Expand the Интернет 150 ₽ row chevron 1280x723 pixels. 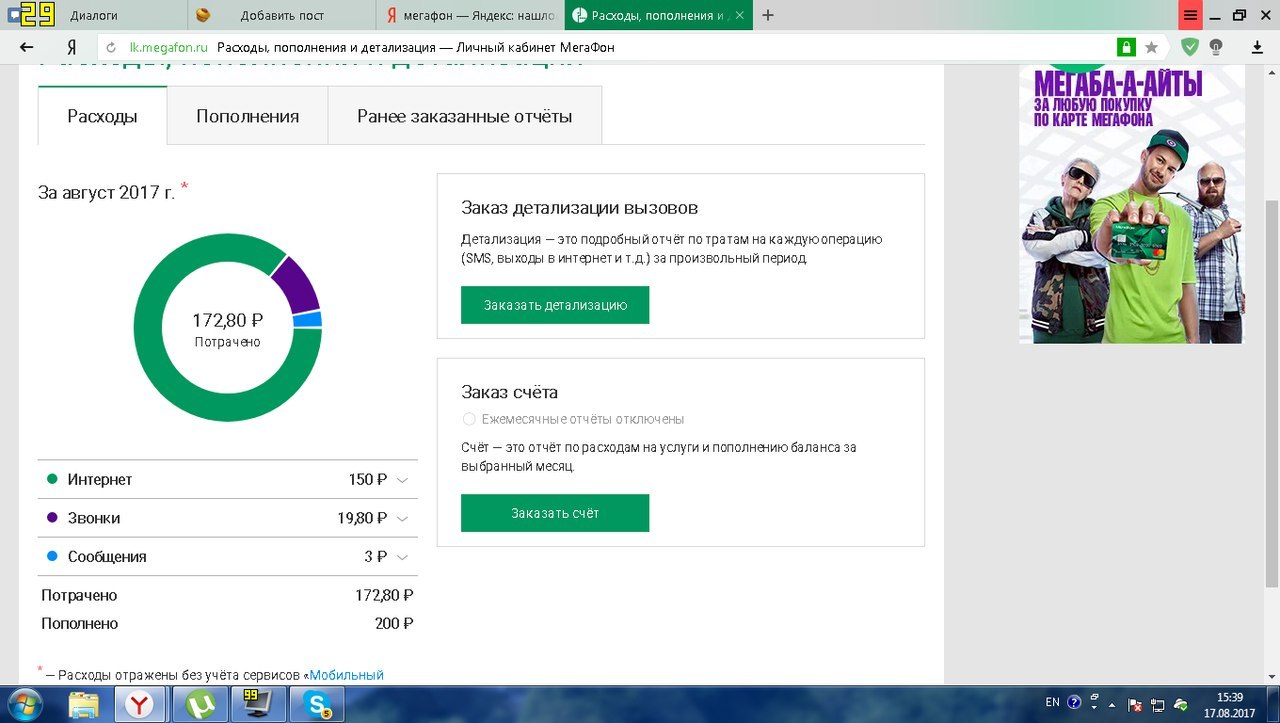pyautogui.click(x=402, y=480)
